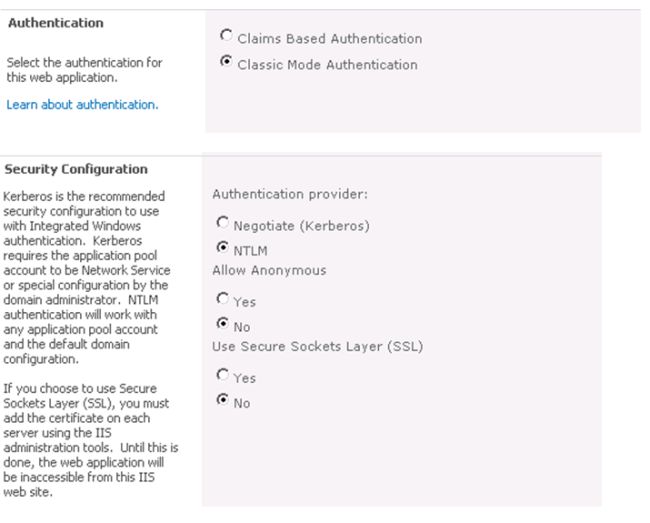Image resolution: width=650 pixels, height=523 pixels.
Task: Enable Use Secure Sockets Layer with Yes
Action: click(x=223, y=375)
